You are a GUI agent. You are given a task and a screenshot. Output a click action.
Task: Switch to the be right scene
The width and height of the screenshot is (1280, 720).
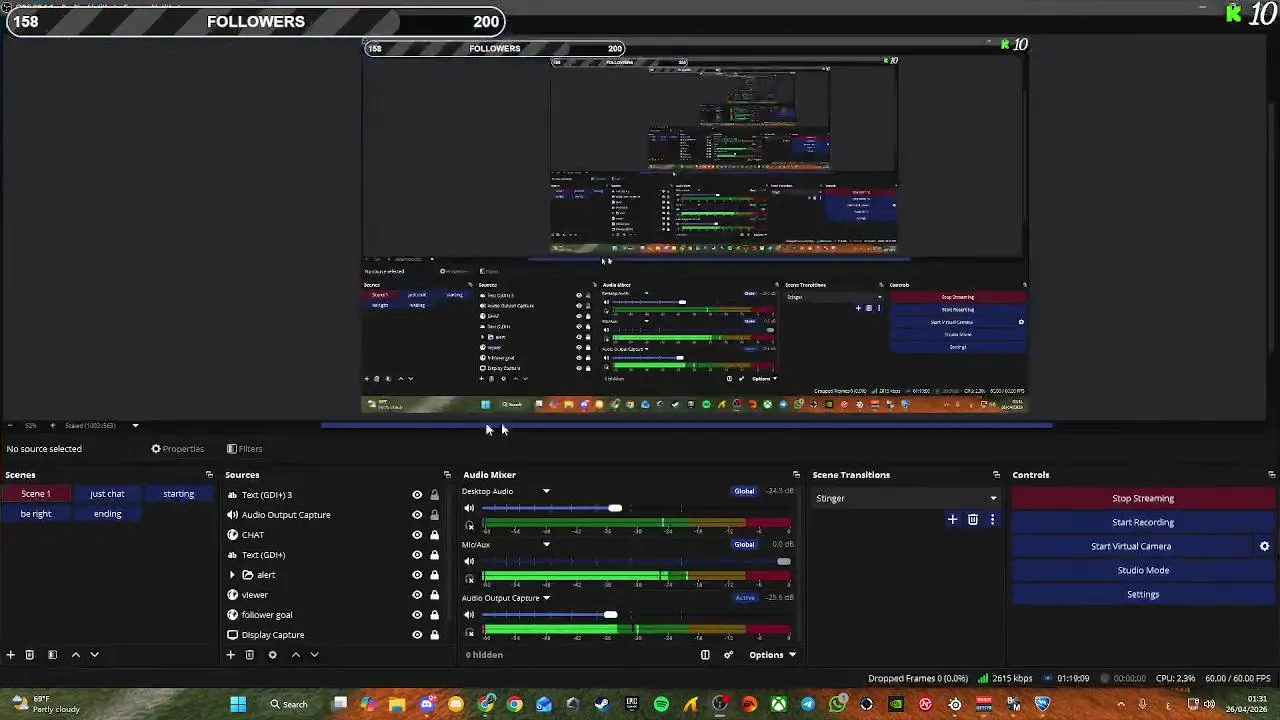click(36, 514)
